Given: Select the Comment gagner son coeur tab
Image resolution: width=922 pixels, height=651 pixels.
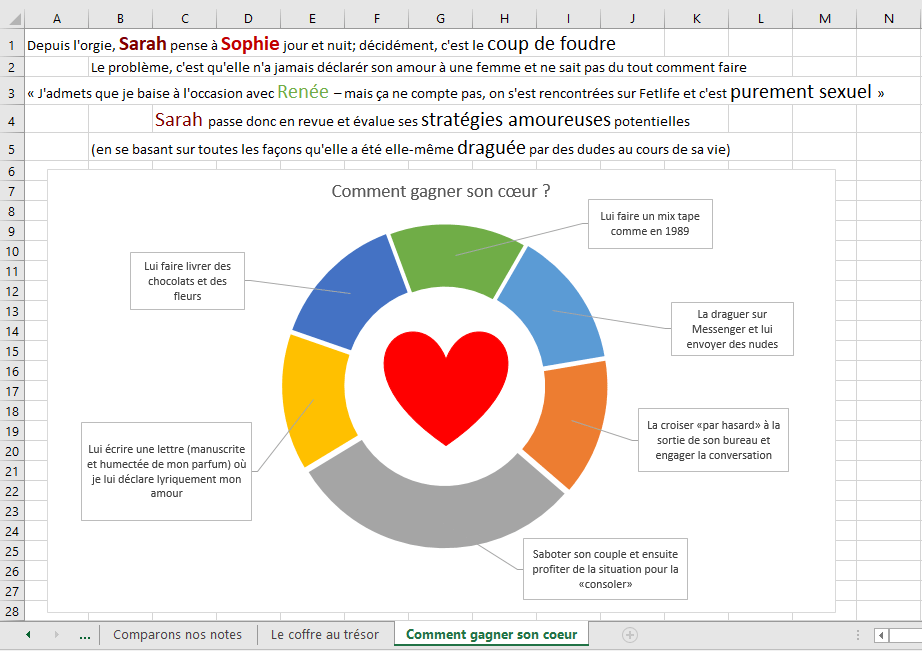Looking at the screenshot, I should [x=491, y=635].
